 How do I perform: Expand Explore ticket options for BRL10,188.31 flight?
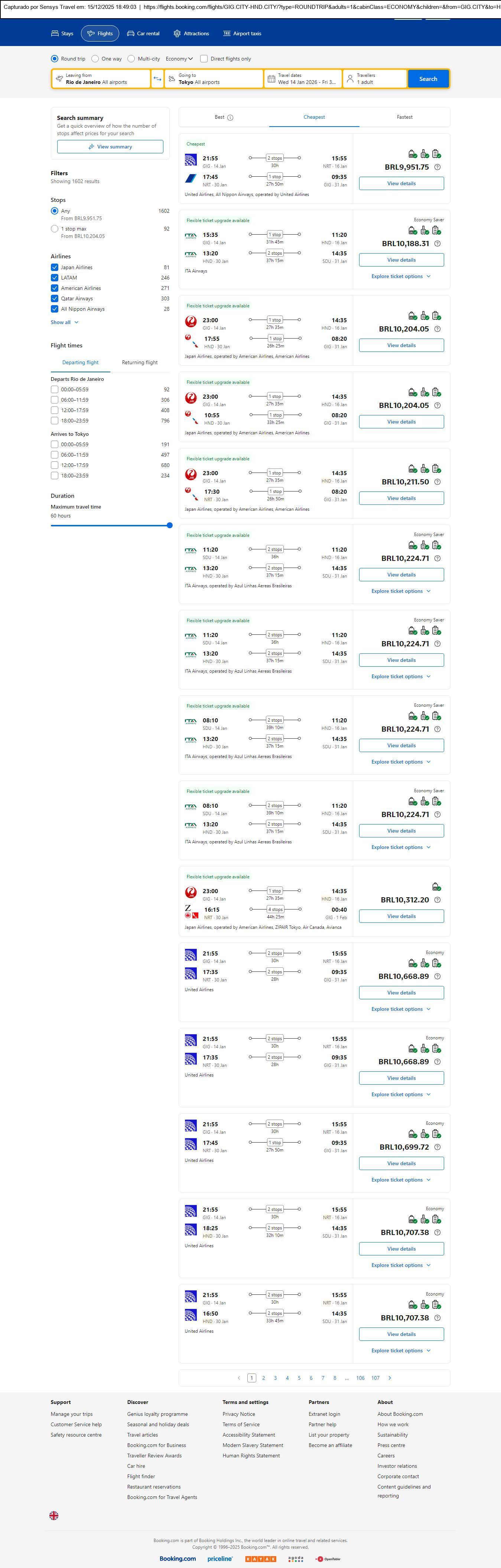401,276
